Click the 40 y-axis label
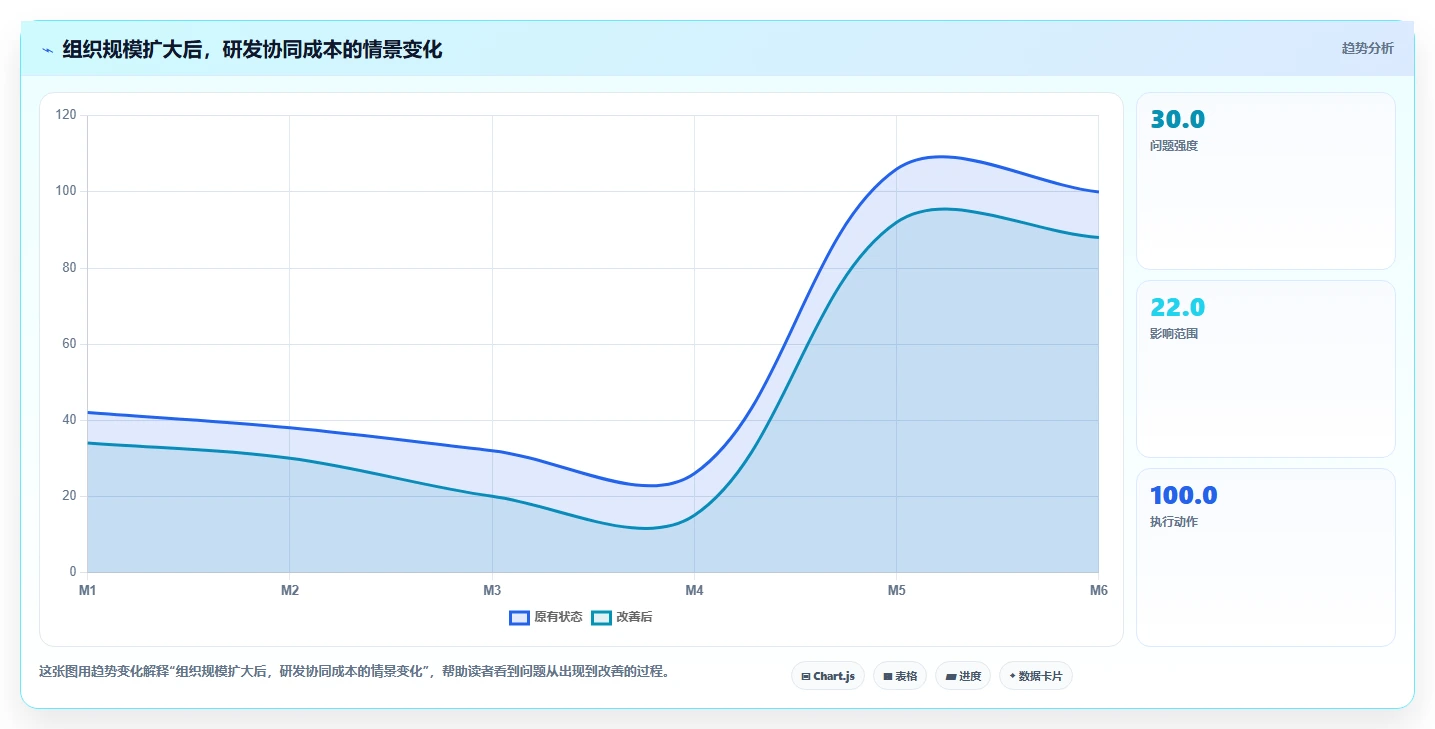This screenshot has height=729, width=1435. pos(69,420)
